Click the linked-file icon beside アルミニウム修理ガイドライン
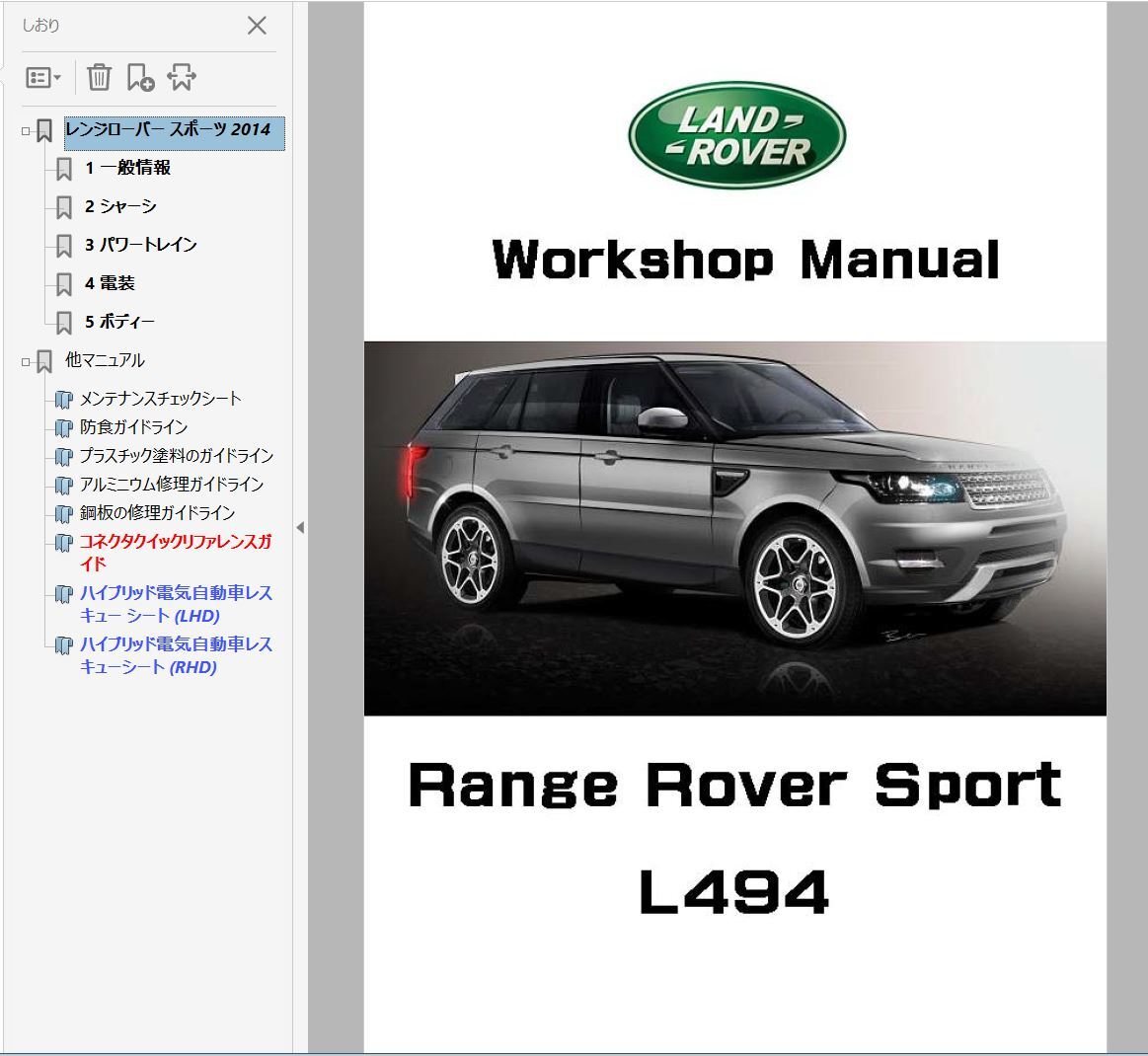1148x1056 pixels. point(64,485)
